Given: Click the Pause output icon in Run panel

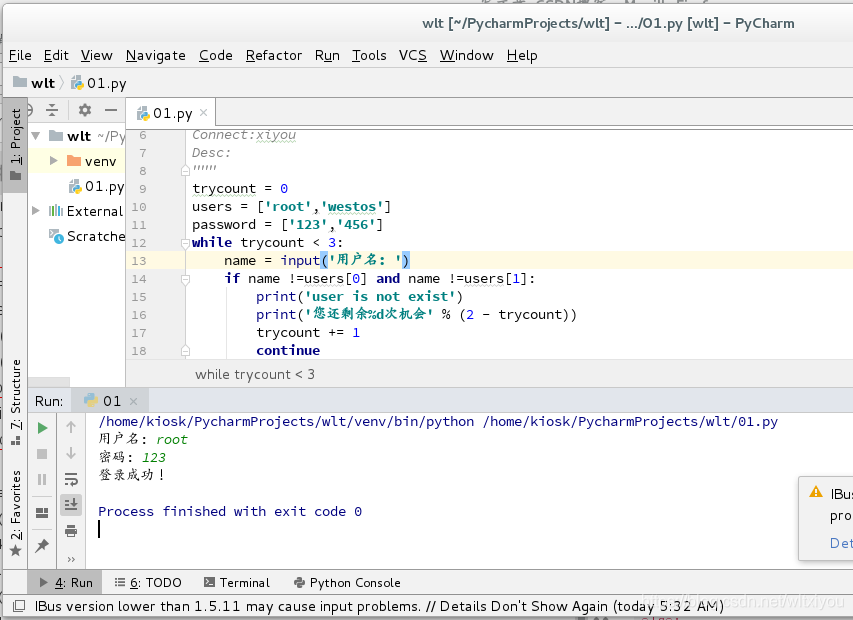Looking at the screenshot, I should (x=42, y=479).
